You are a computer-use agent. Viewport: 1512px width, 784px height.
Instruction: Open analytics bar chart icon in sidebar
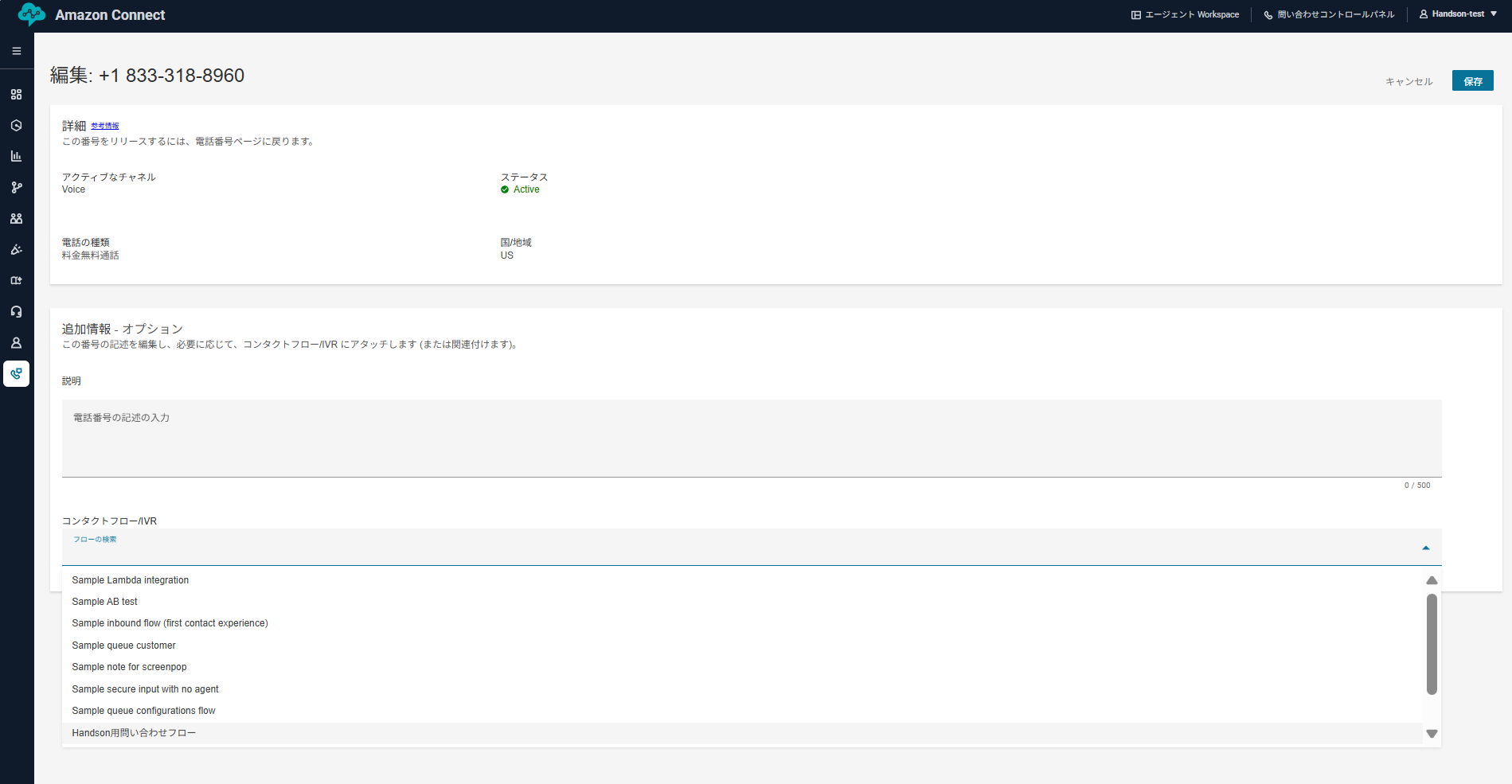[16, 157]
